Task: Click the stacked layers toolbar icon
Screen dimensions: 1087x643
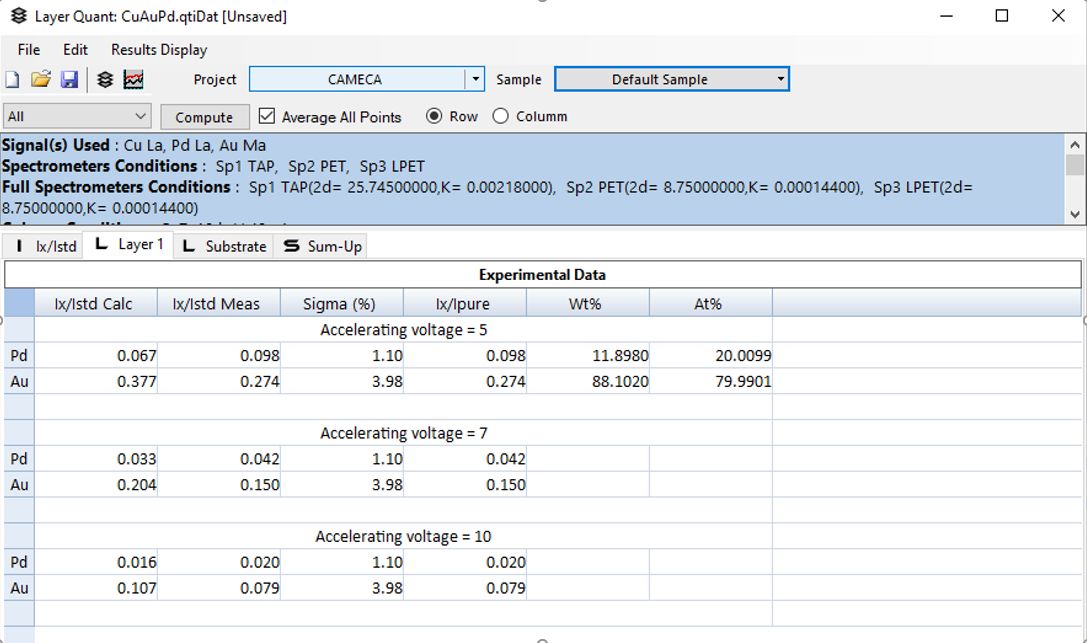Action: (x=105, y=80)
